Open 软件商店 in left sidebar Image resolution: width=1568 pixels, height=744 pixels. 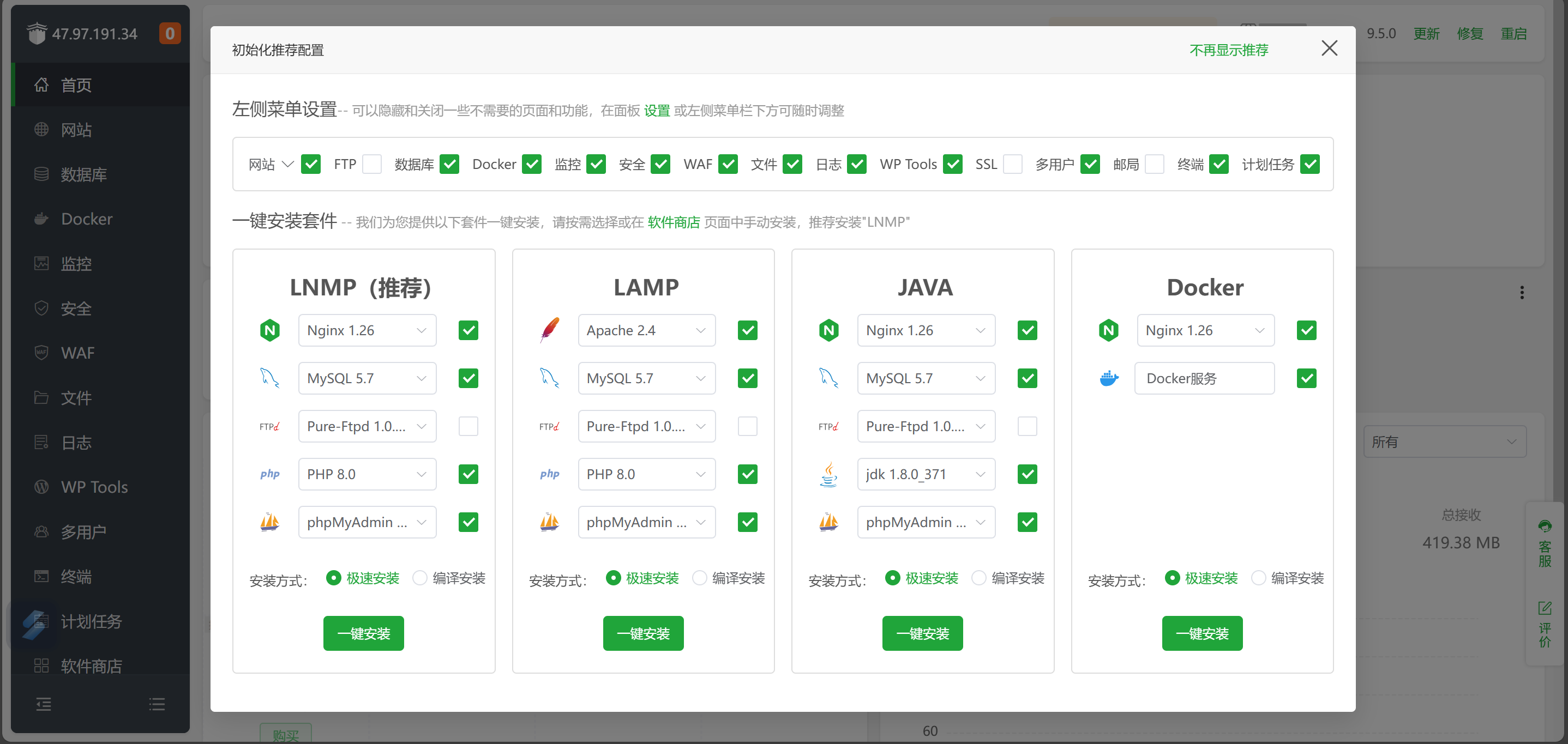click(91, 666)
